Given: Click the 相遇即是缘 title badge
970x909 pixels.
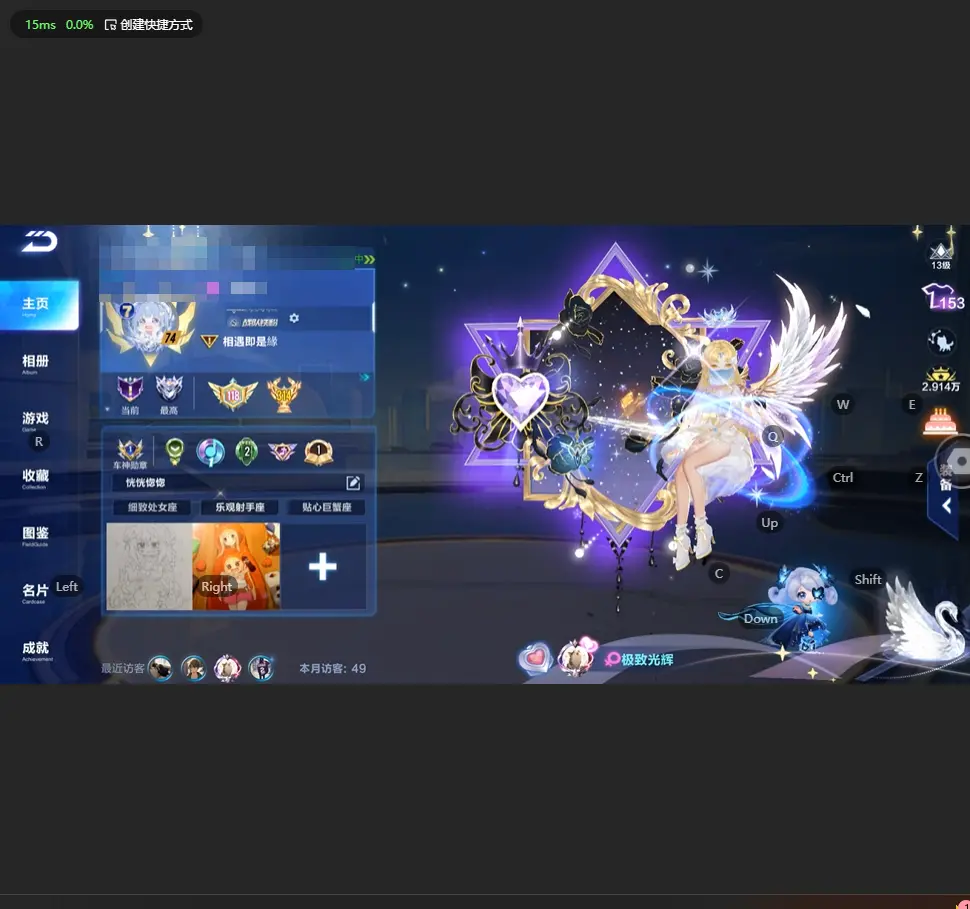Looking at the screenshot, I should coord(241,342).
